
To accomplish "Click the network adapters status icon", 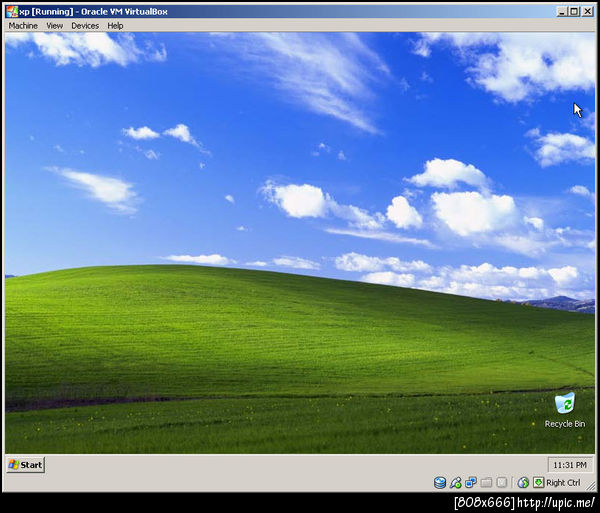I will point(471,483).
